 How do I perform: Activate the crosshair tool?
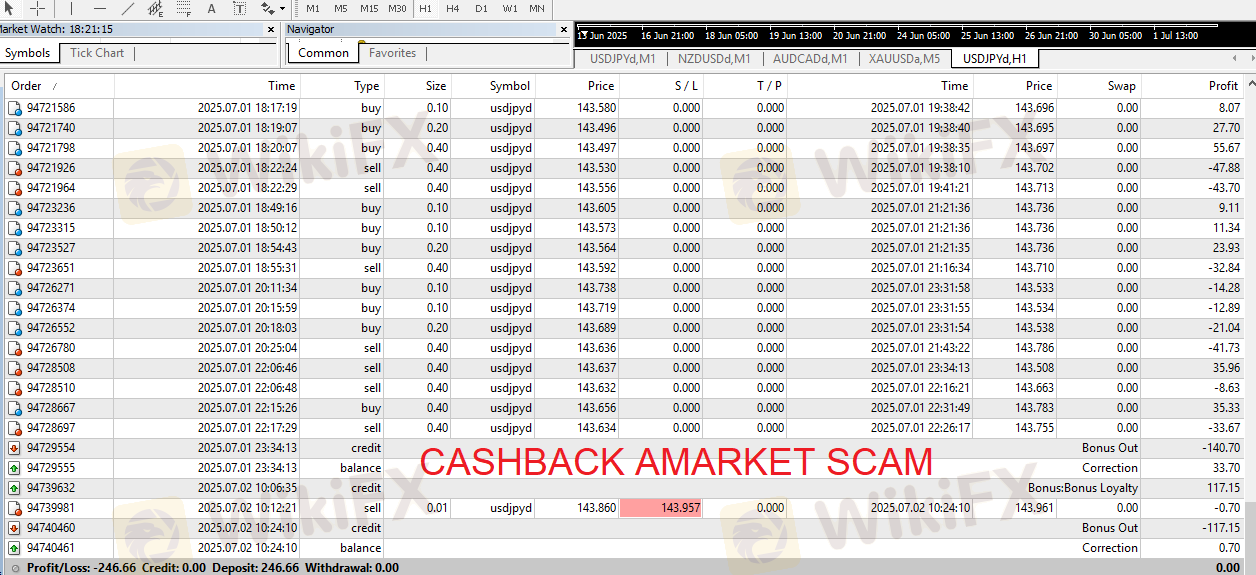coord(37,8)
